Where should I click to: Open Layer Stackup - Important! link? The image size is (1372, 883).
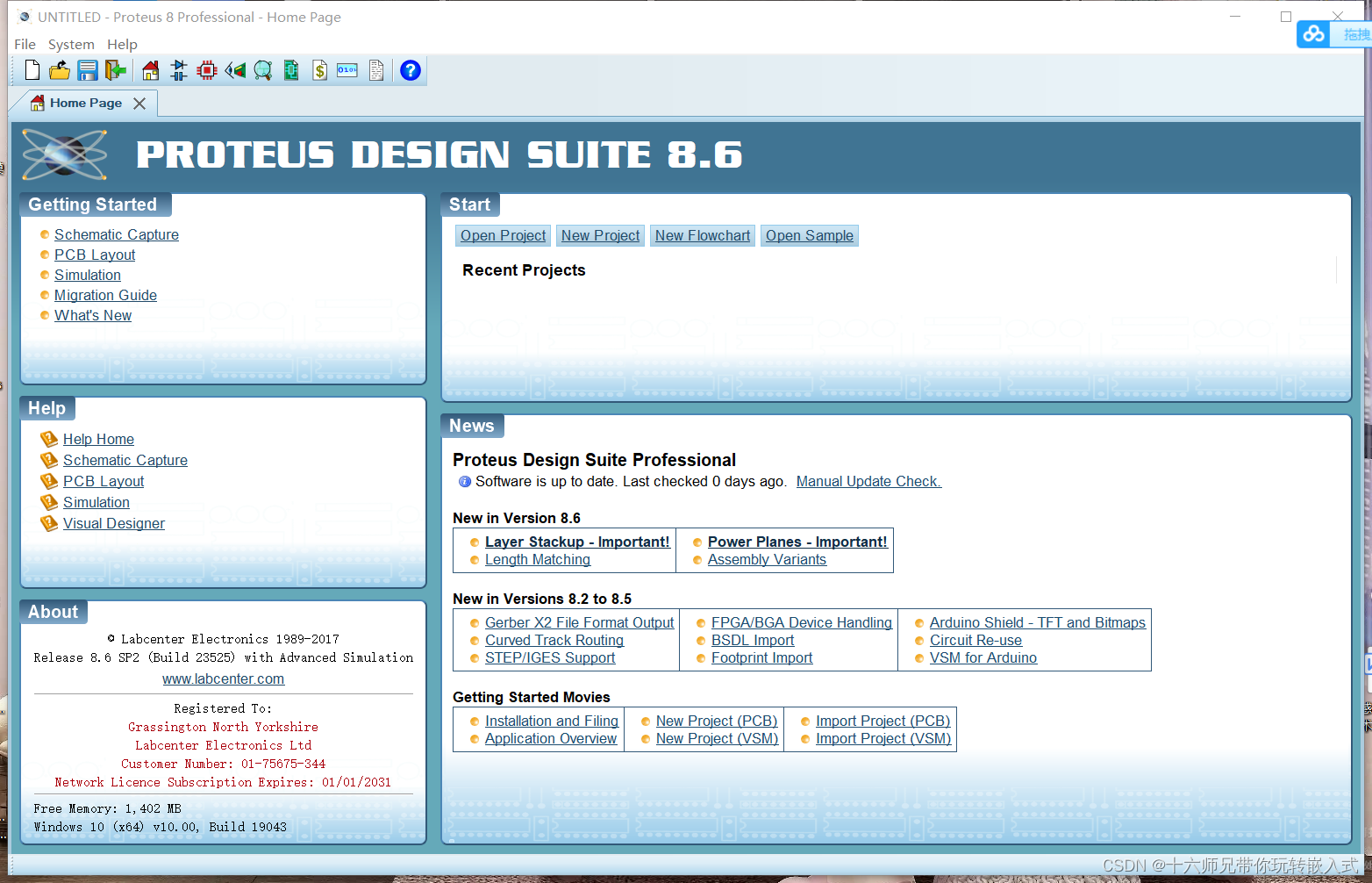click(577, 542)
